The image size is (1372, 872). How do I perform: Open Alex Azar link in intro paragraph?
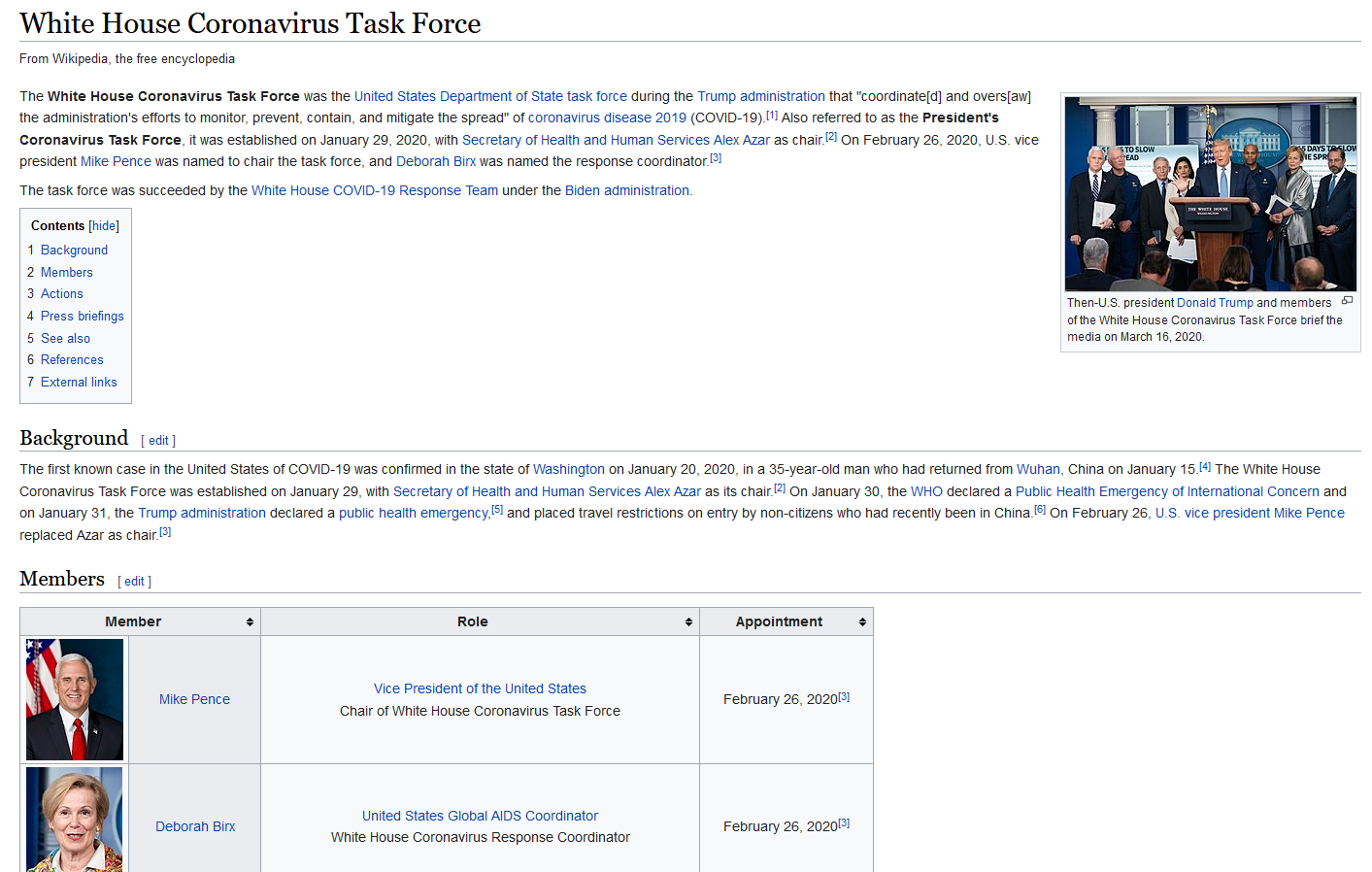742,140
